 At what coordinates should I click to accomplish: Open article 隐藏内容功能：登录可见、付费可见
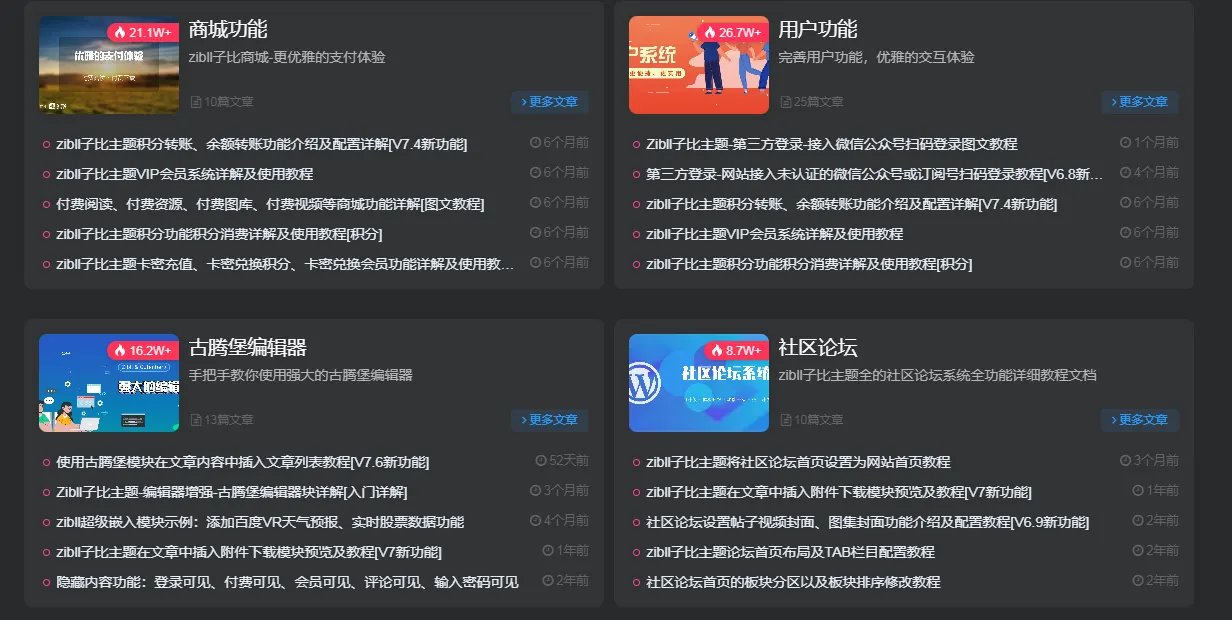point(287,582)
